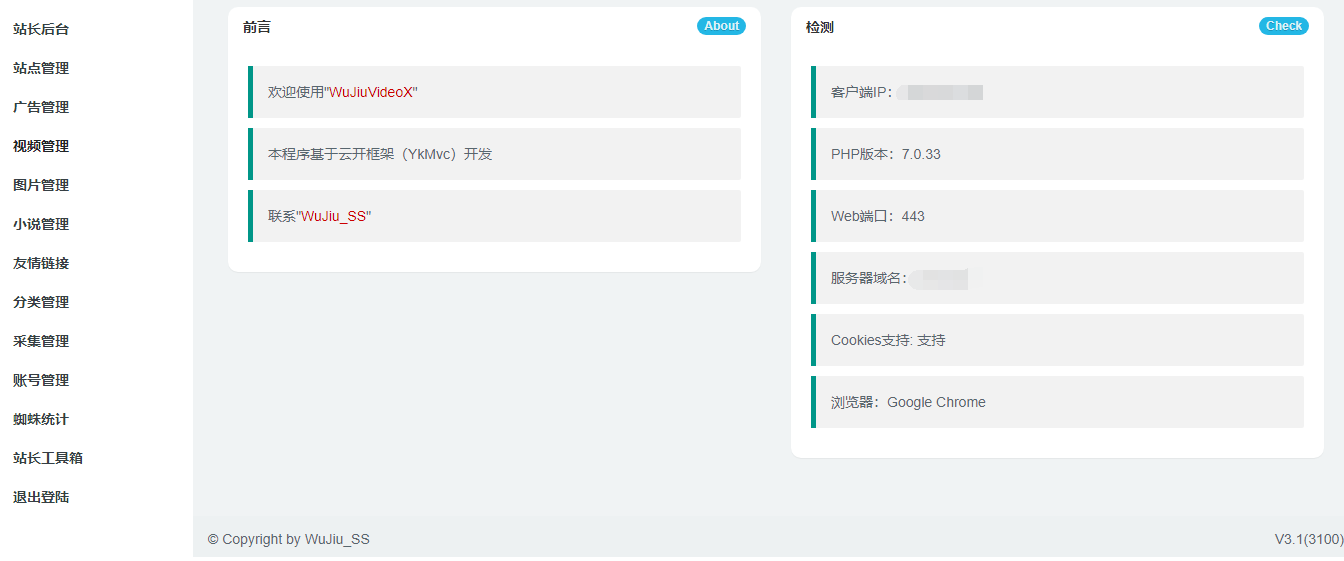Click the Web端口: 443 row
The image size is (1344, 561).
pos(1057,216)
